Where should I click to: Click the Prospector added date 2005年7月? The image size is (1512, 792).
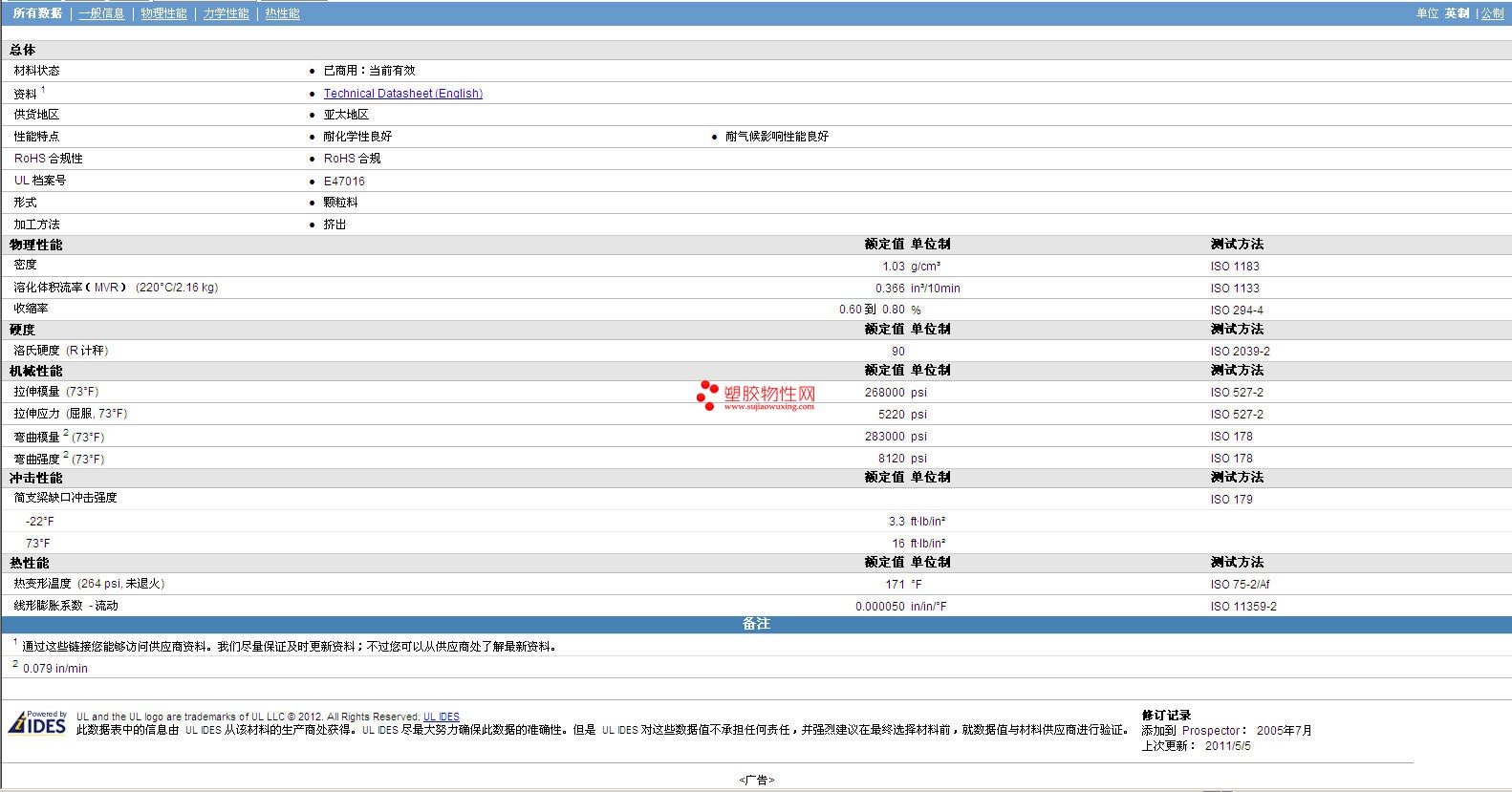point(1285,731)
